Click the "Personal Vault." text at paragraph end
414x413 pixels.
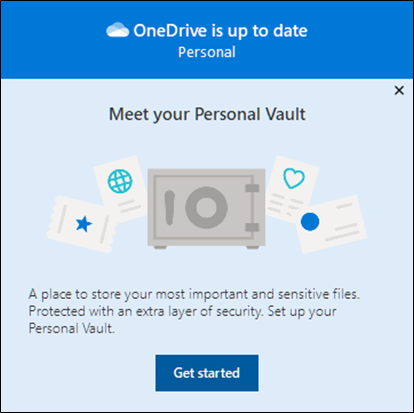point(72,329)
